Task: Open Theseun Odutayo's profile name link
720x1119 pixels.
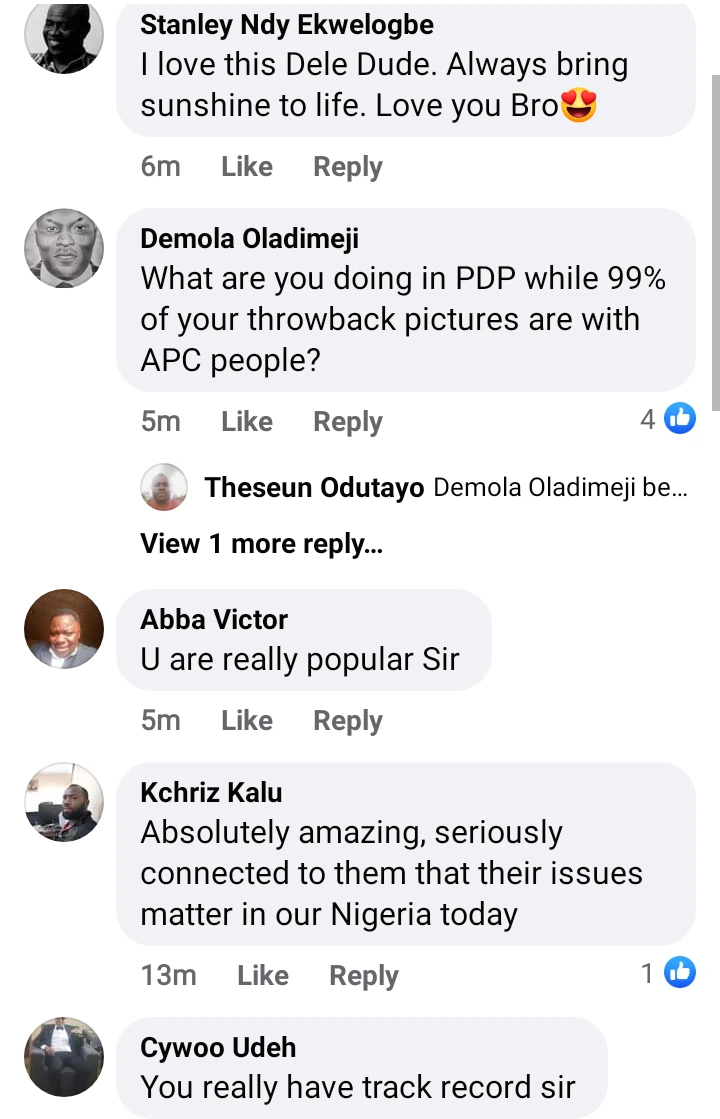Action: point(314,488)
